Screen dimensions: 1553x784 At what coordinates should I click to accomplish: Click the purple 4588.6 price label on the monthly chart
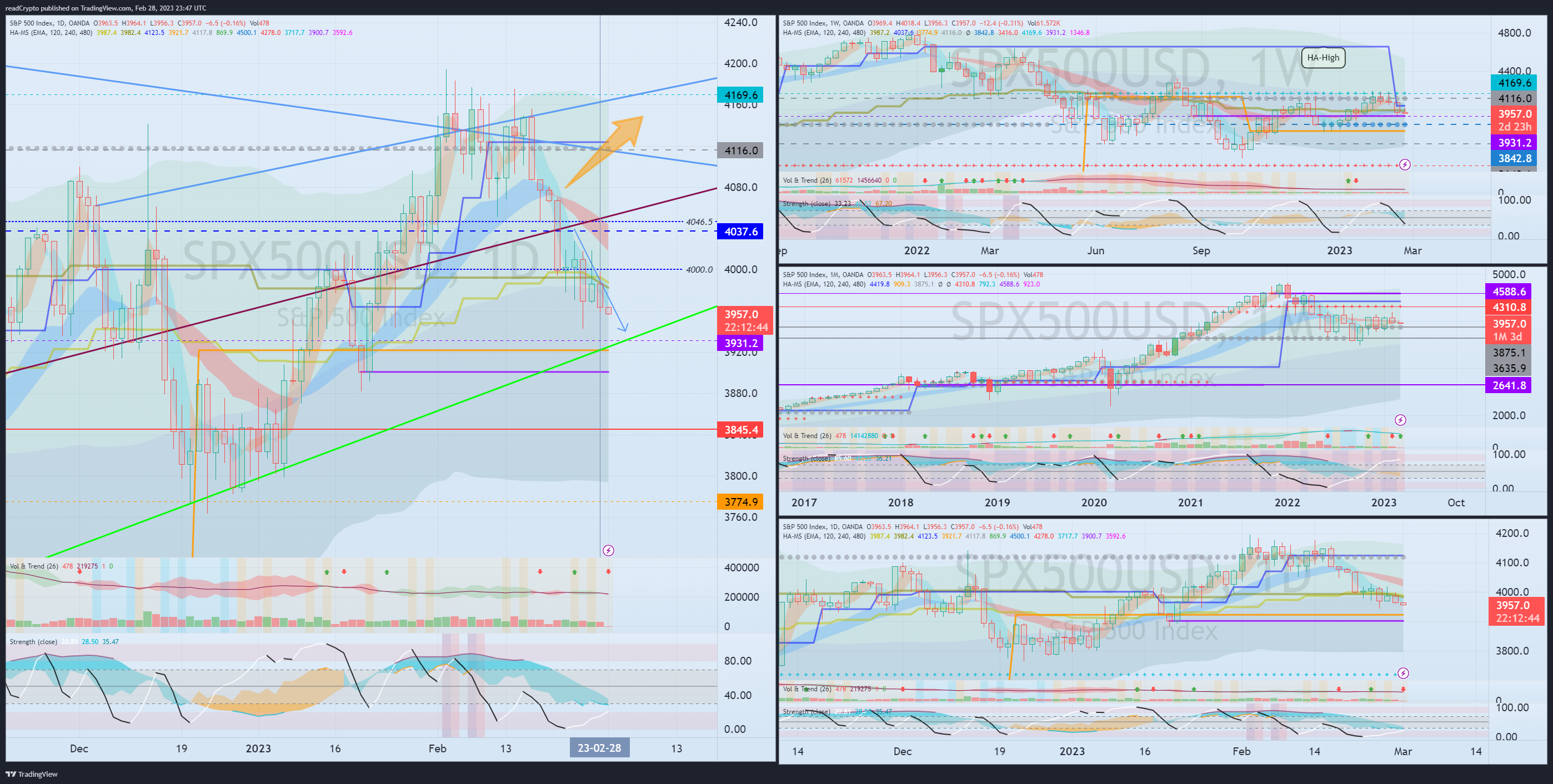[1509, 292]
